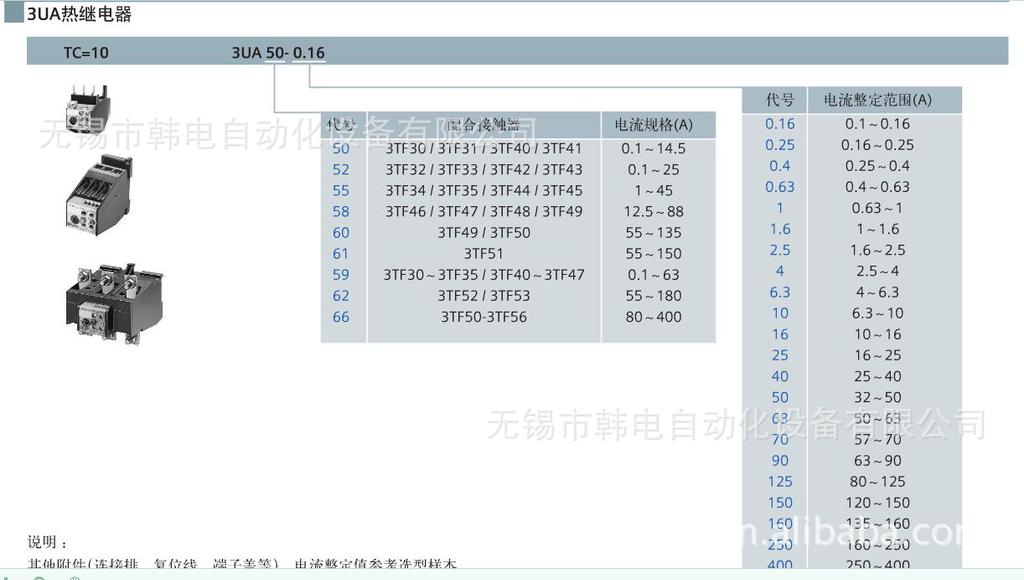1024x580 pixels.
Task: Select the 12.5~88 current spec cell
Action: click(x=653, y=211)
